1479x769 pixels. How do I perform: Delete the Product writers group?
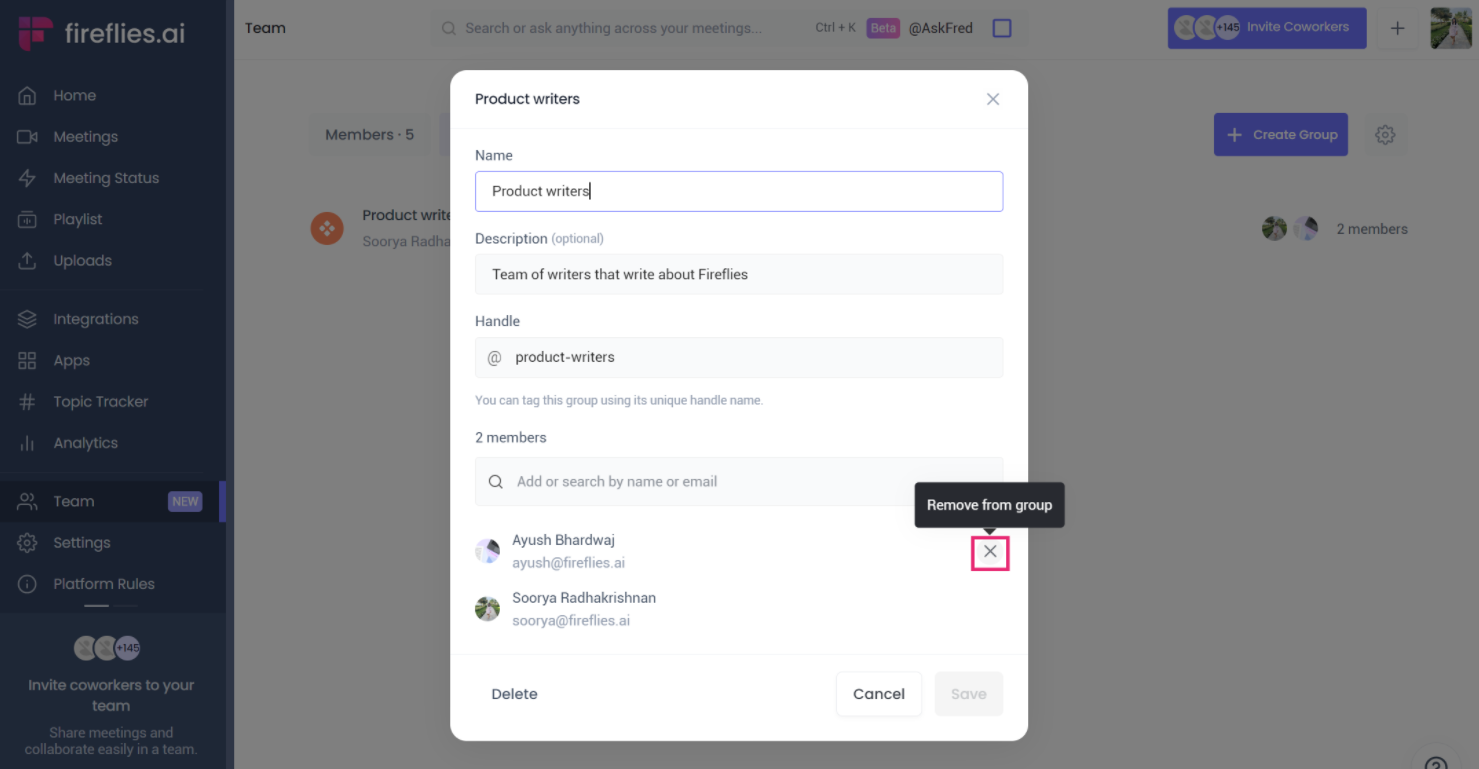coord(514,693)
